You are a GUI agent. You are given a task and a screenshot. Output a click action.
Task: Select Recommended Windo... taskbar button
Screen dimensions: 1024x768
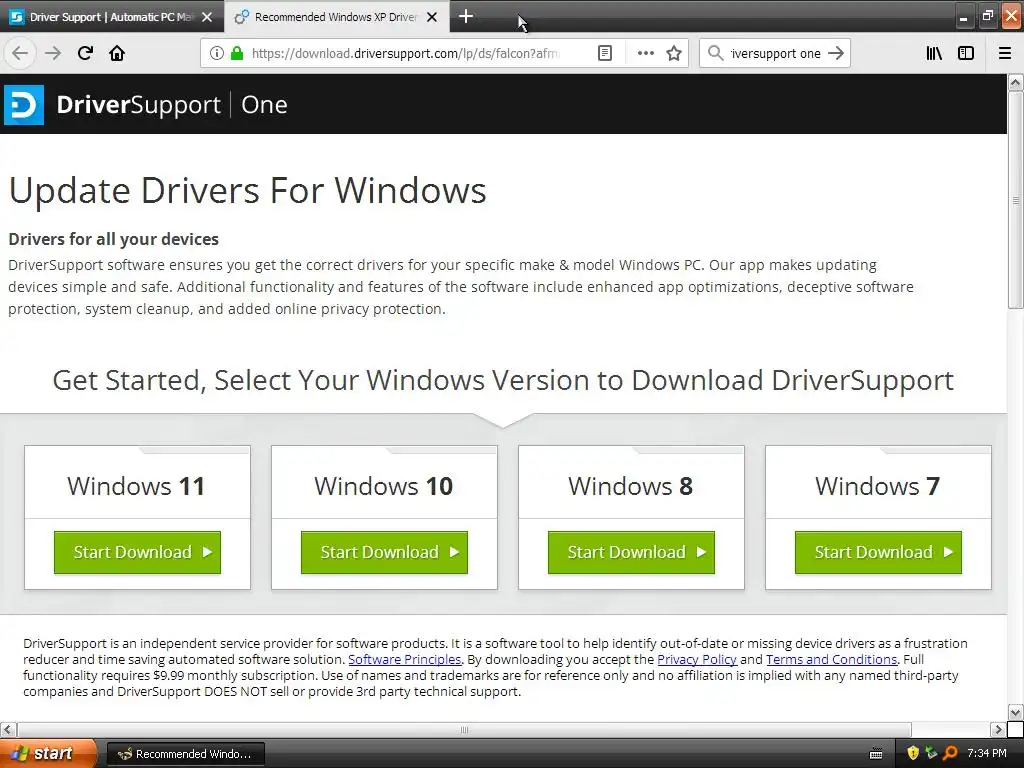point(185,754)
